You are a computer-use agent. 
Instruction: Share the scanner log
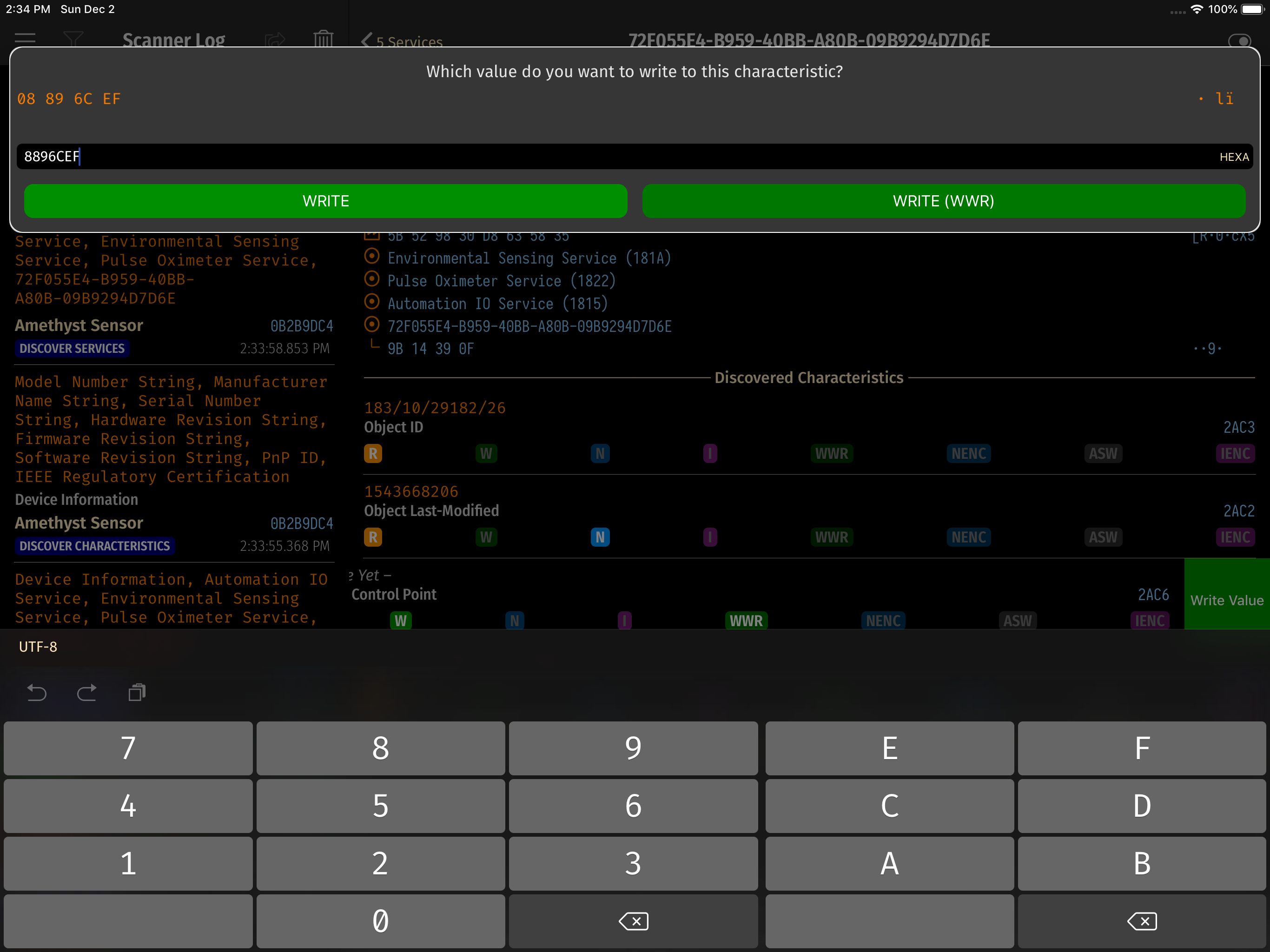(276, 38)
